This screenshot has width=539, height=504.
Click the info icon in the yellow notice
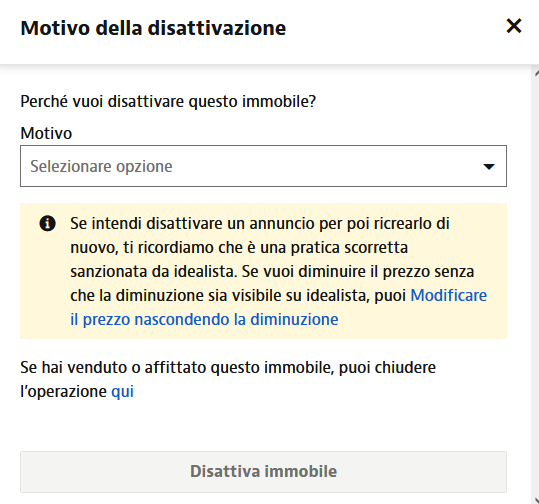pos(47,223)
